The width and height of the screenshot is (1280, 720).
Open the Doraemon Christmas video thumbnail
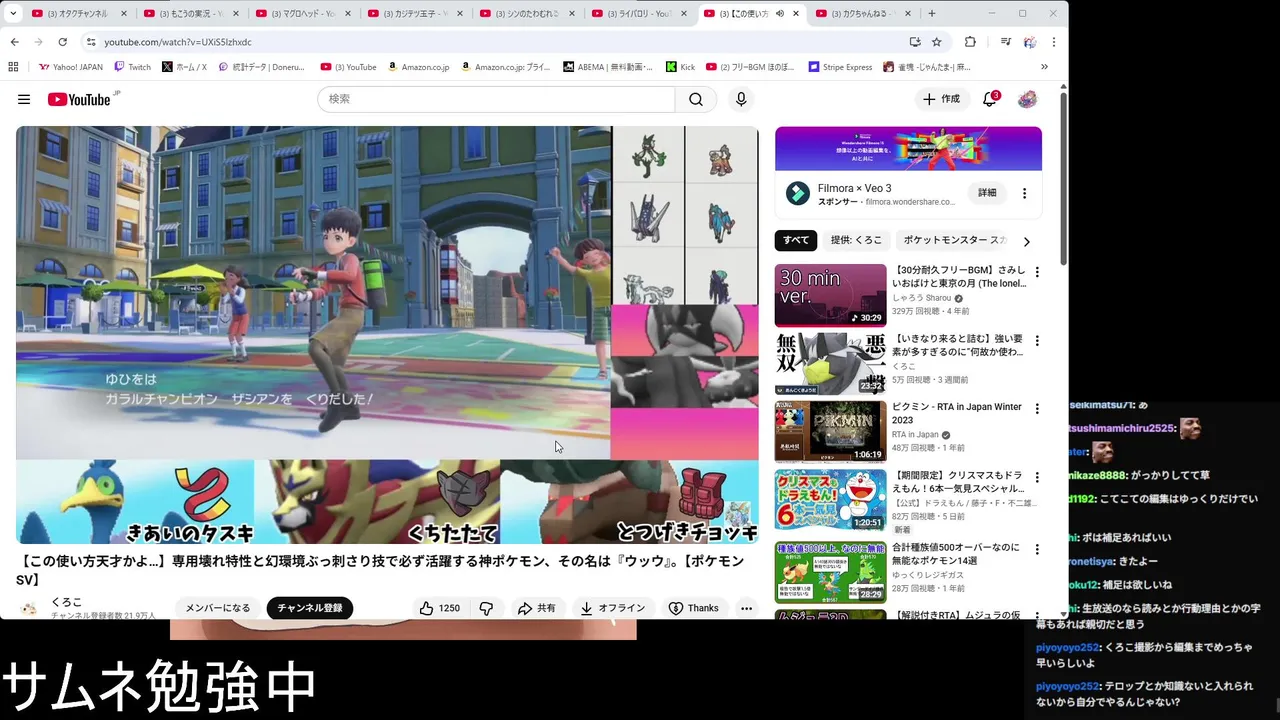pos(830,500)
